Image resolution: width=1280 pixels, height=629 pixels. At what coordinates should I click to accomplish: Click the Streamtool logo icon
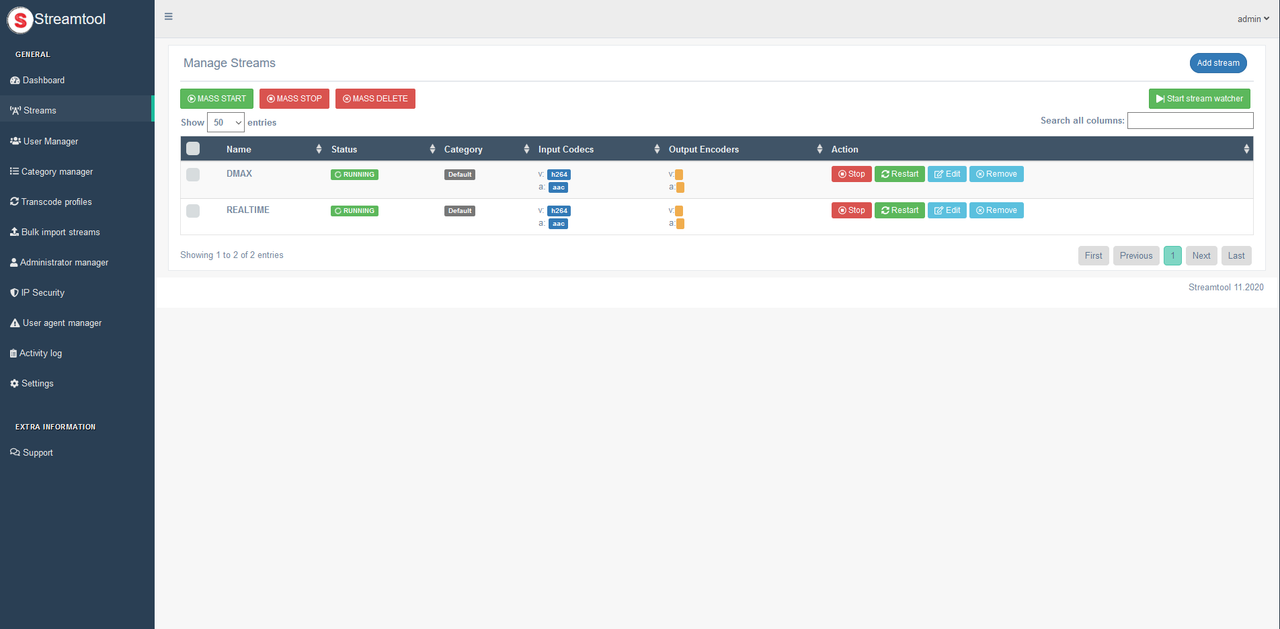tap(20, 19)
